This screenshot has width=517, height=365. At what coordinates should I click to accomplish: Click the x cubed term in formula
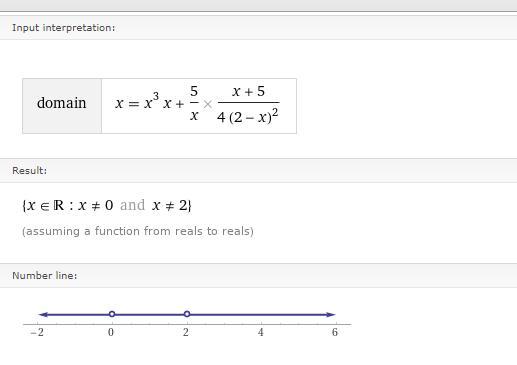(151, 101)
